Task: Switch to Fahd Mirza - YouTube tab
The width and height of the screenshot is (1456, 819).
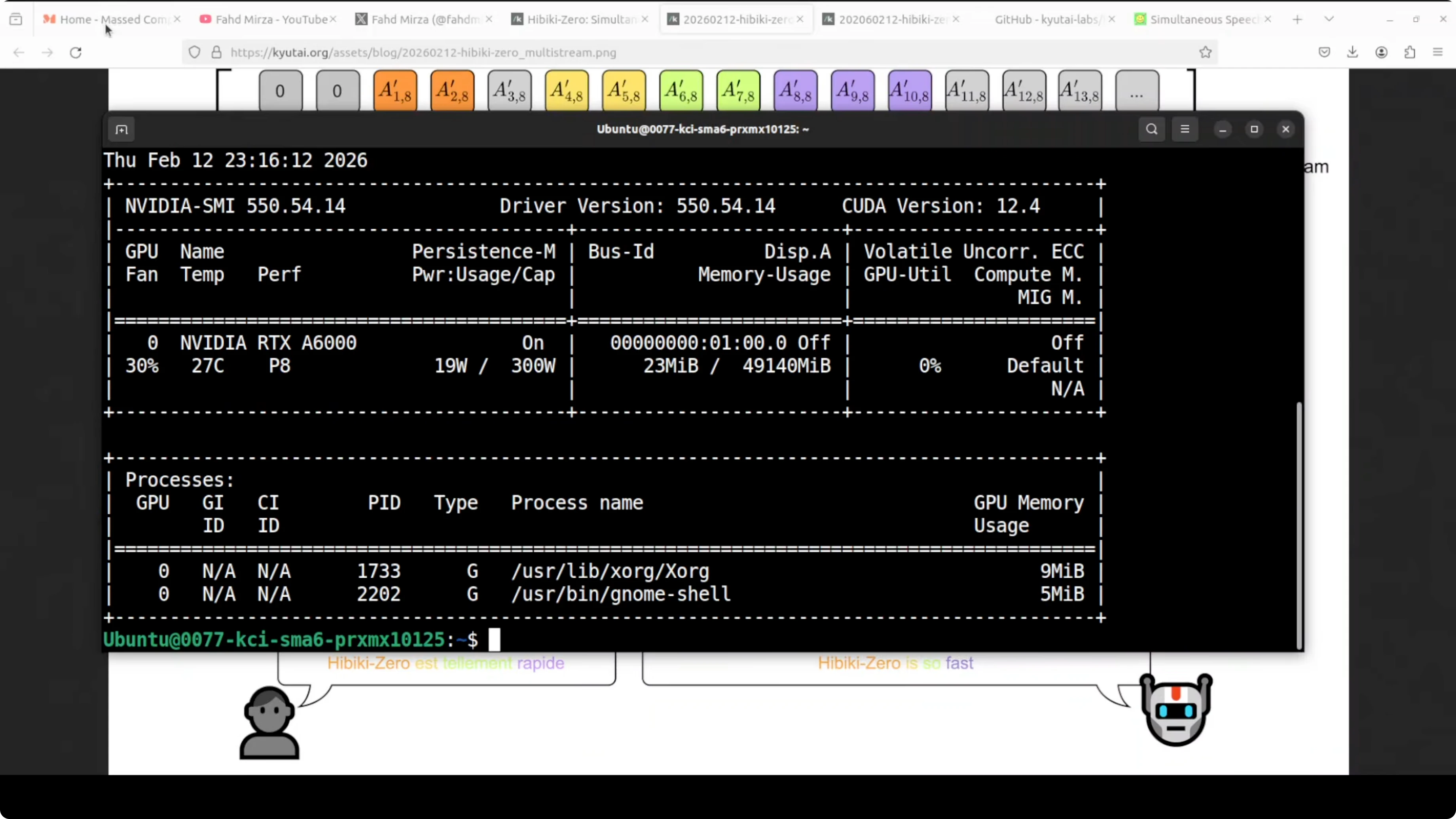Action: tap(265, 19)
